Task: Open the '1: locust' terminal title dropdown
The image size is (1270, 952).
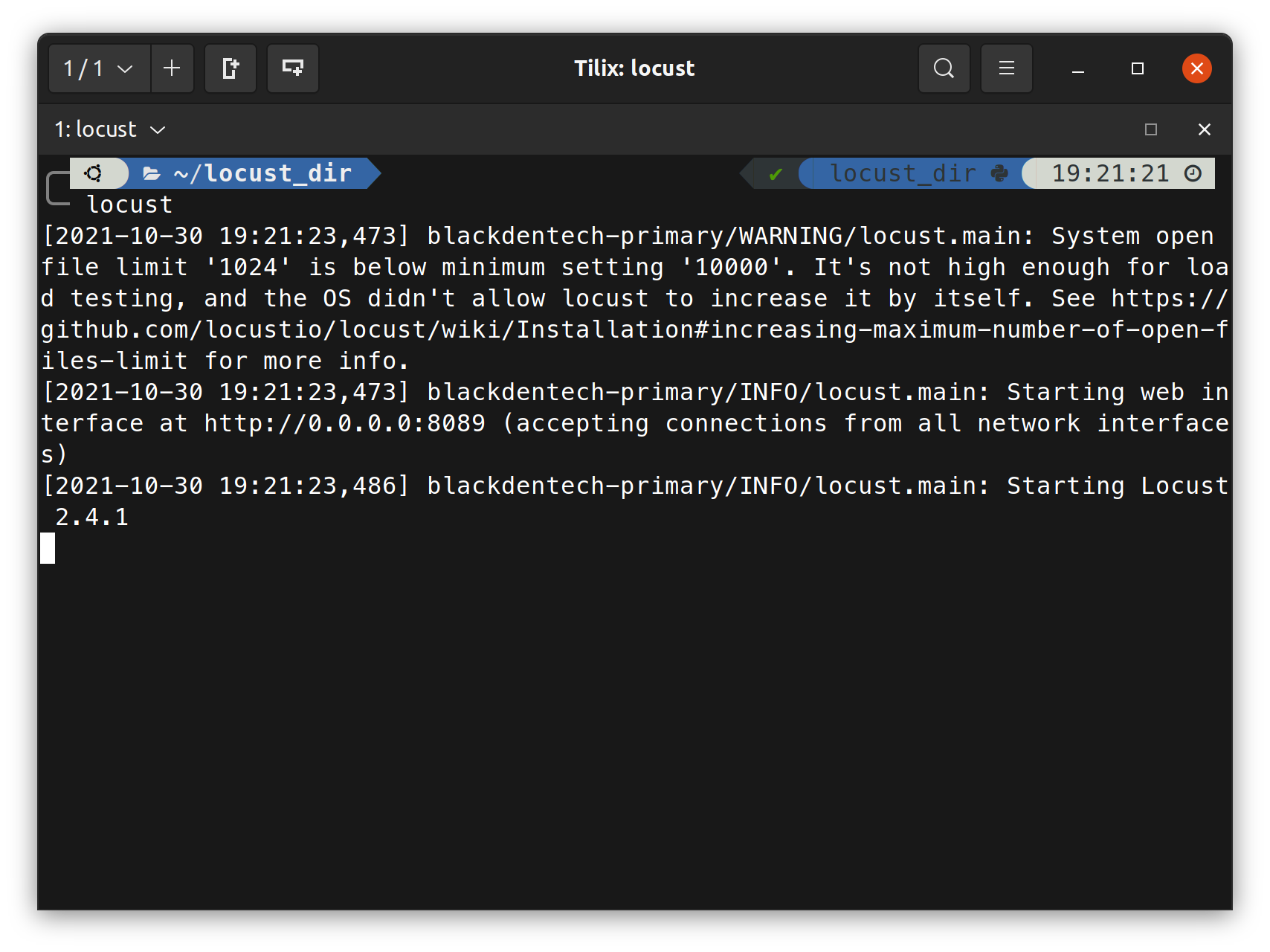Action: (x=110, y=129)
